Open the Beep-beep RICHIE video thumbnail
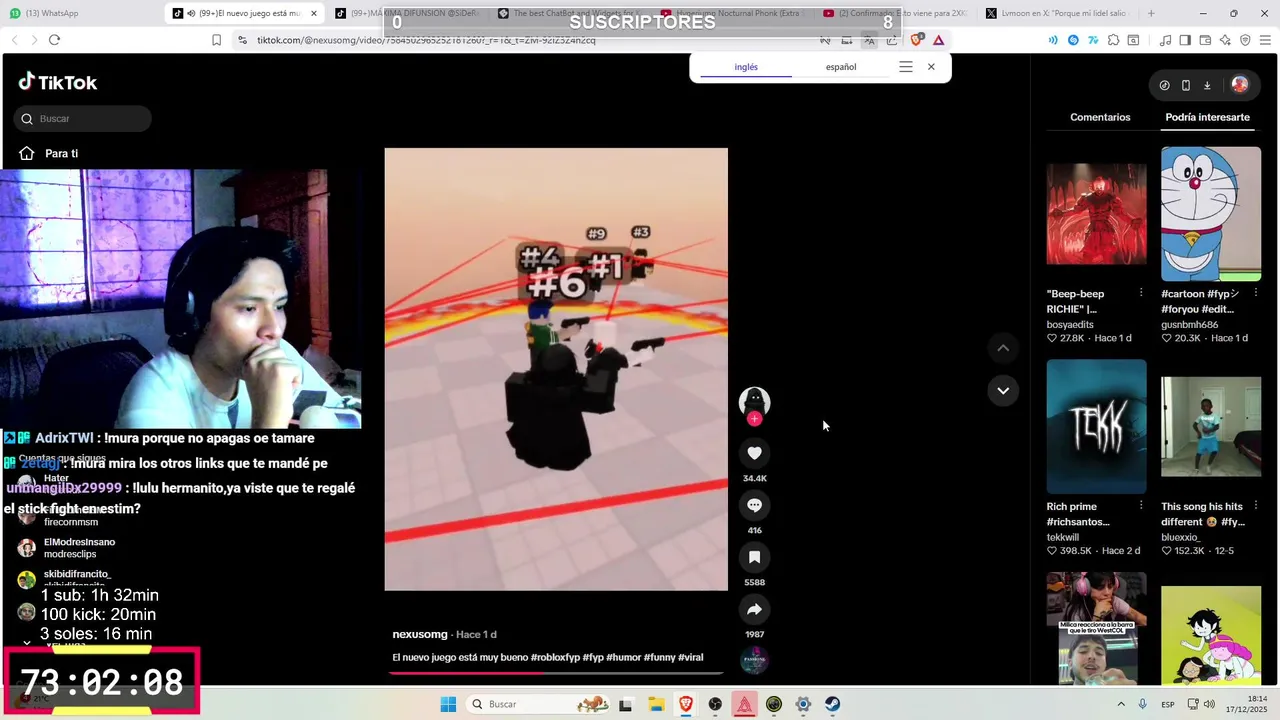 (x=1096, y=214)
